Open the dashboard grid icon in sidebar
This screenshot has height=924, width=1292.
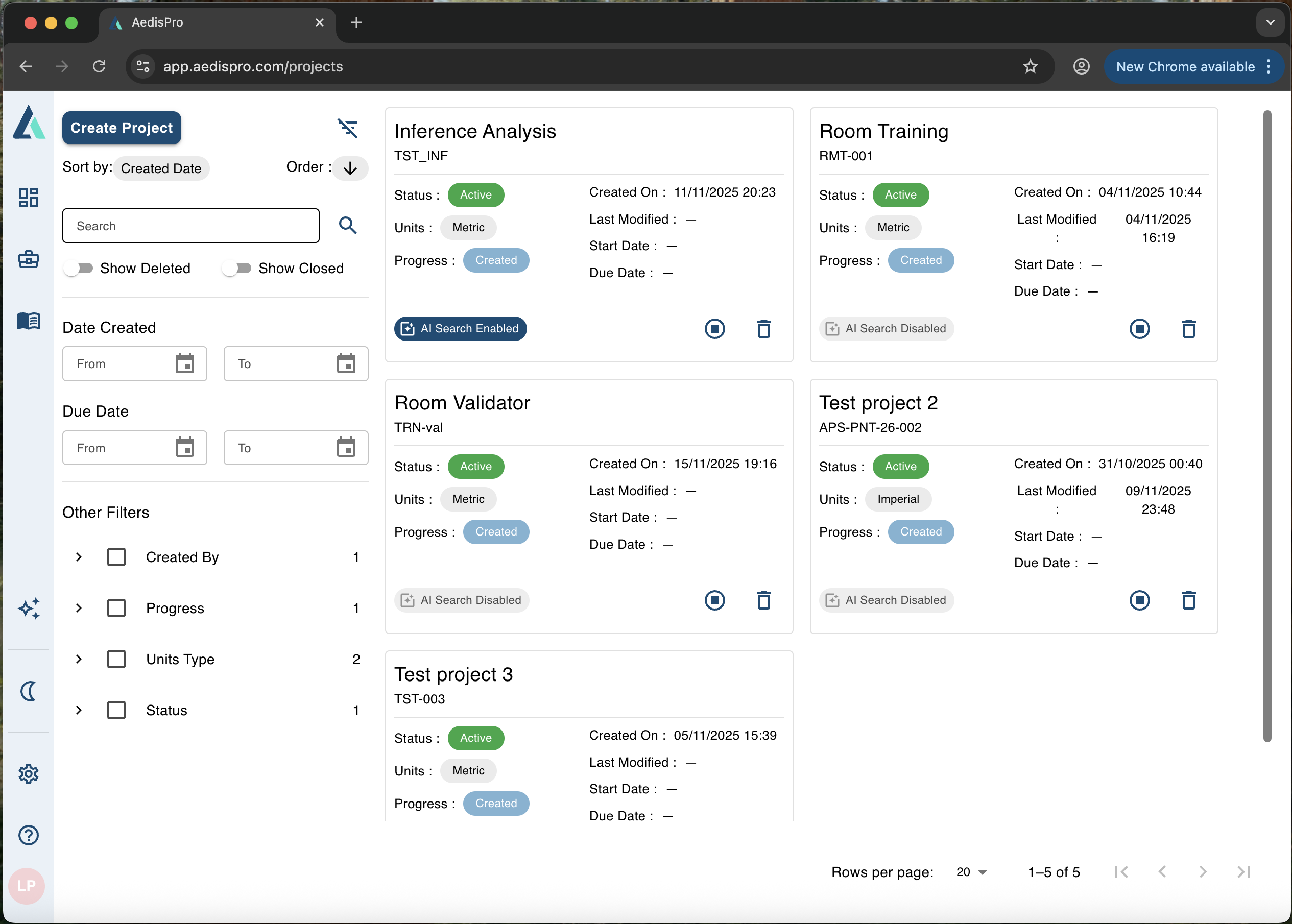tap(28, 198)
